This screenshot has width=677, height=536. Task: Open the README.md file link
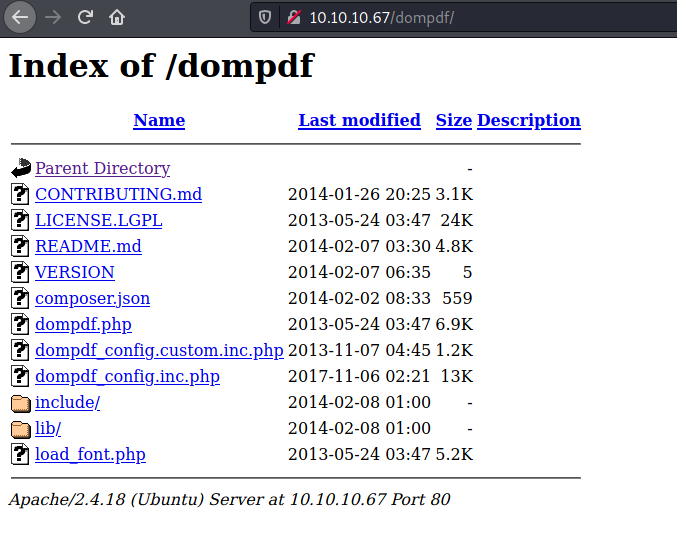[x=89, y=246]
